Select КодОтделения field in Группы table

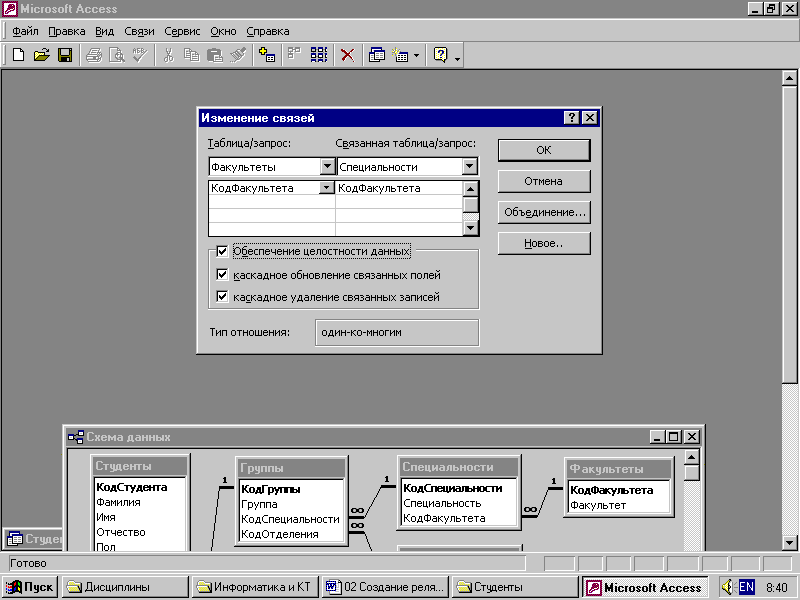280,534
